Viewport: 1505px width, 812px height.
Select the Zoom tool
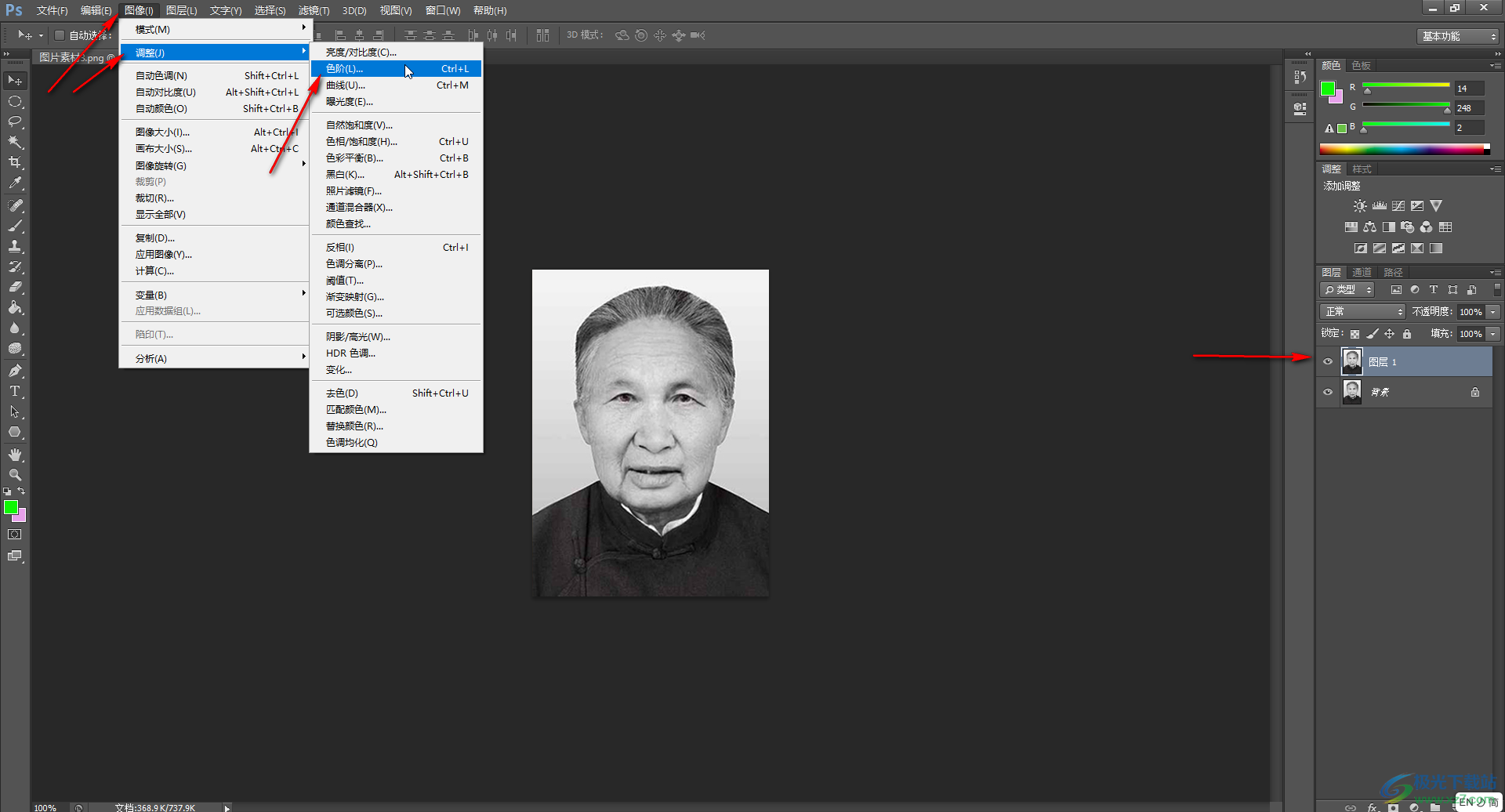coord(15,475)
